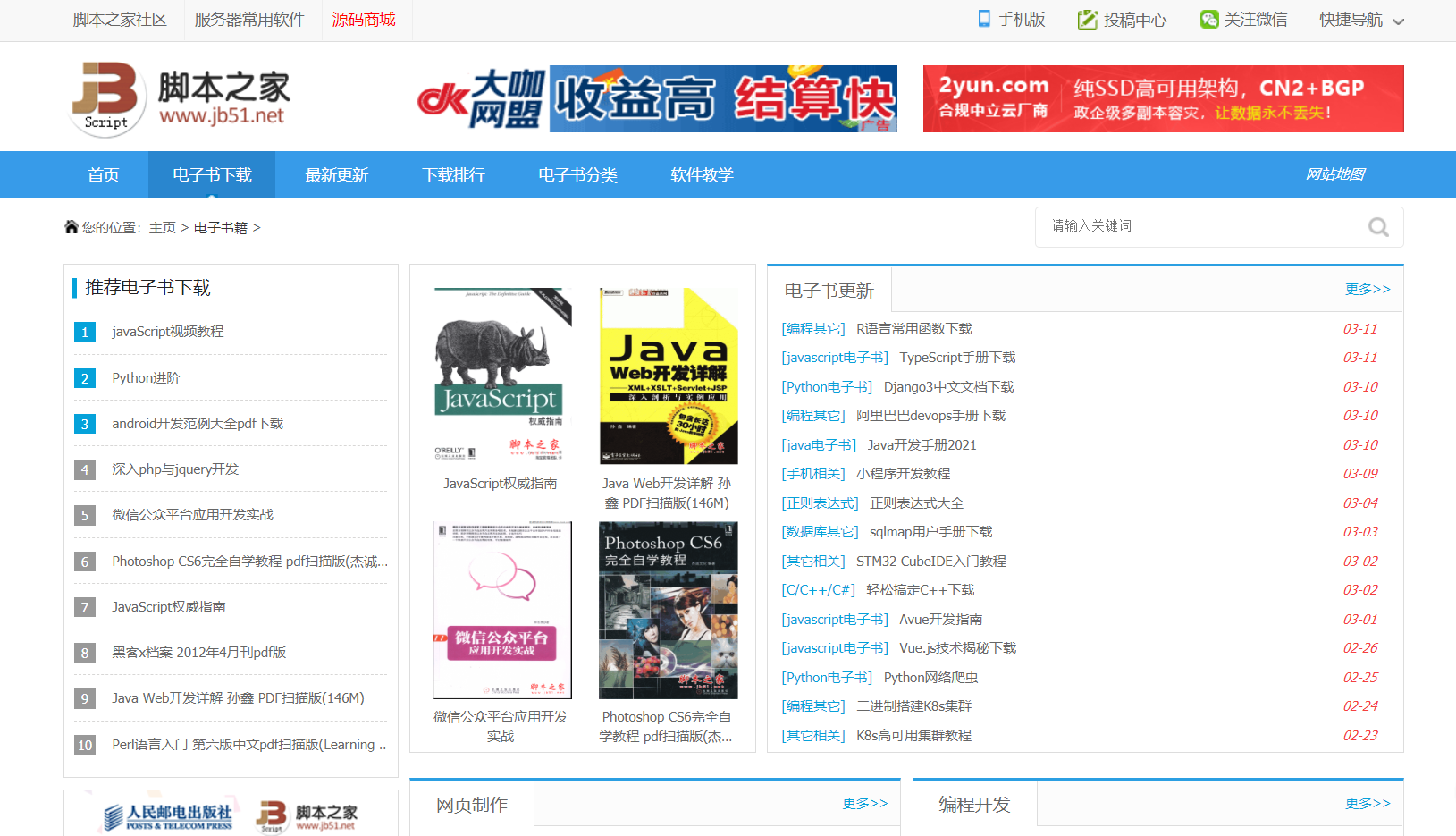
Task: Open the 手机版 phone icon
Action: click(x=984, y=19)
